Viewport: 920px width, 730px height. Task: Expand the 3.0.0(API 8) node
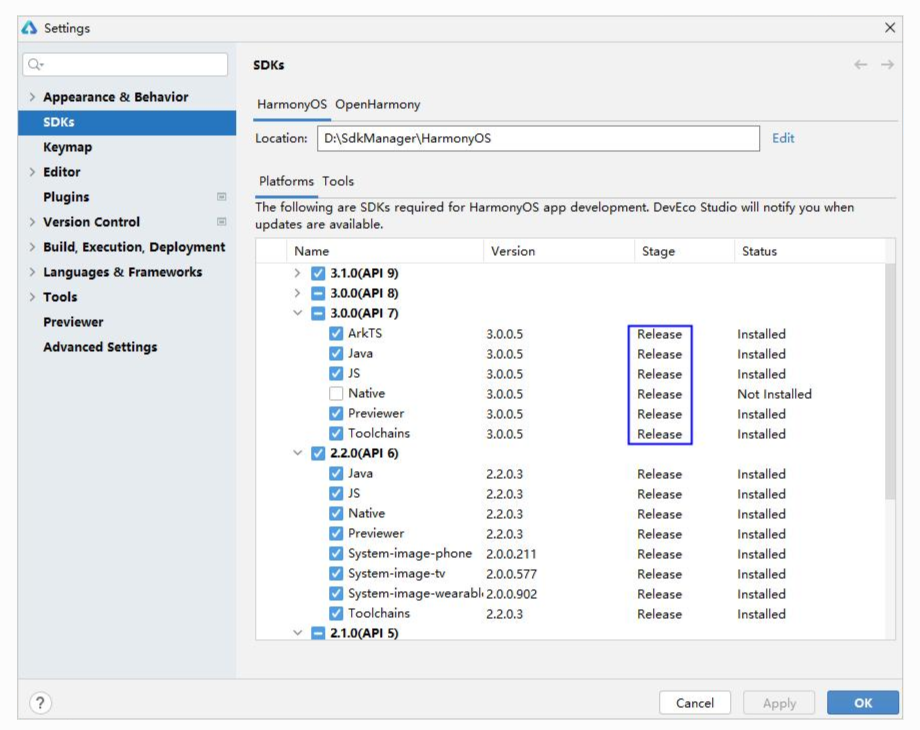(x=297, y=293)
